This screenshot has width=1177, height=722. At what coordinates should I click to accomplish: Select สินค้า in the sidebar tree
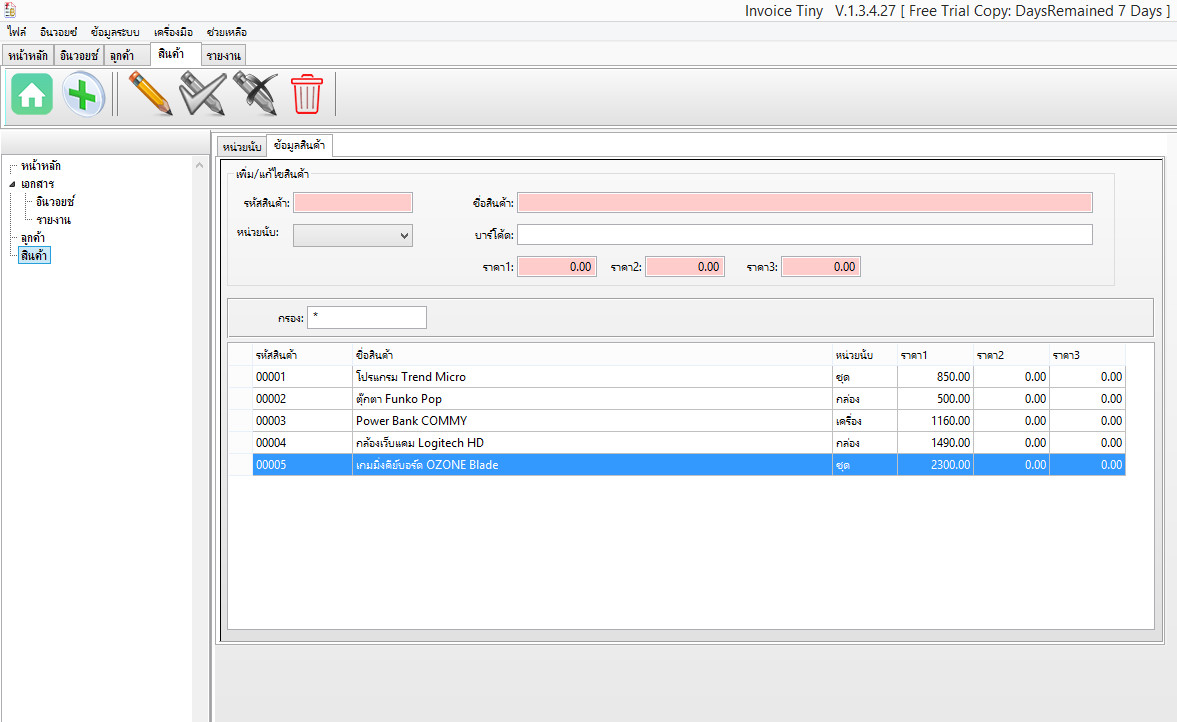click(x=34, y=256)
